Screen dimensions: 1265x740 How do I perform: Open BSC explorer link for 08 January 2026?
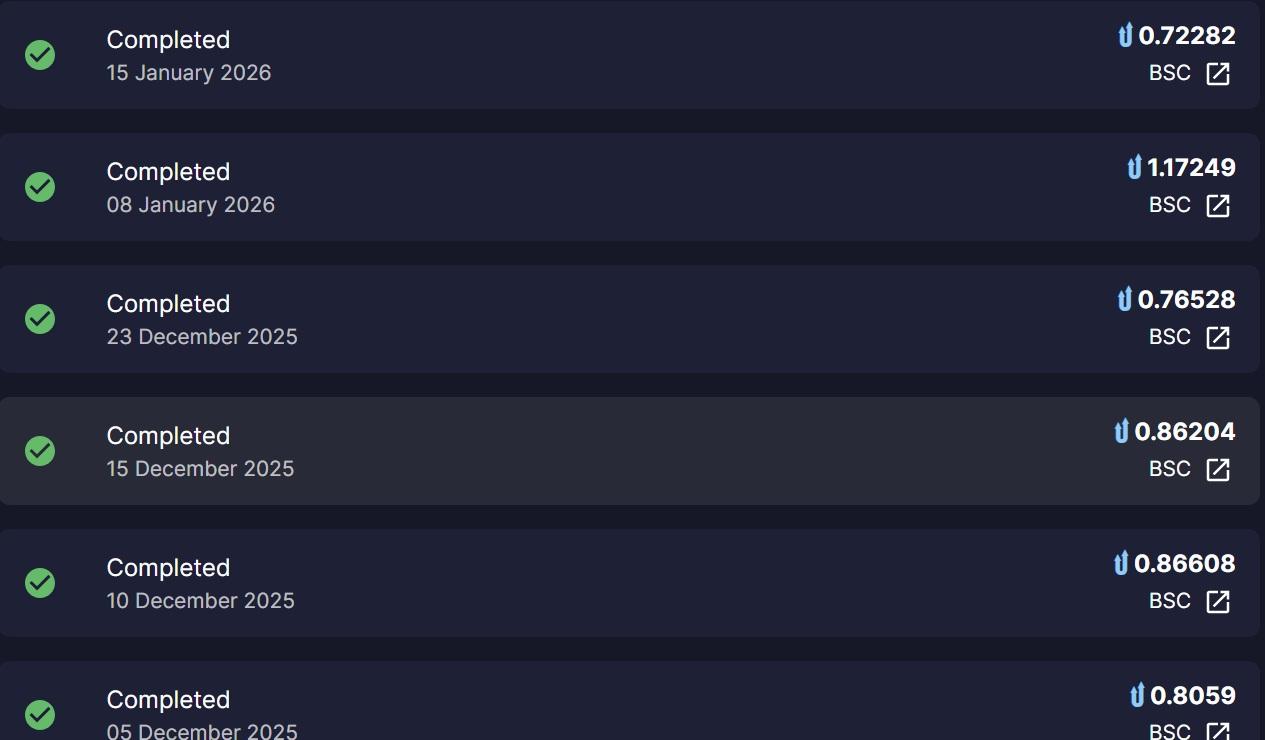pos(1218,206)
